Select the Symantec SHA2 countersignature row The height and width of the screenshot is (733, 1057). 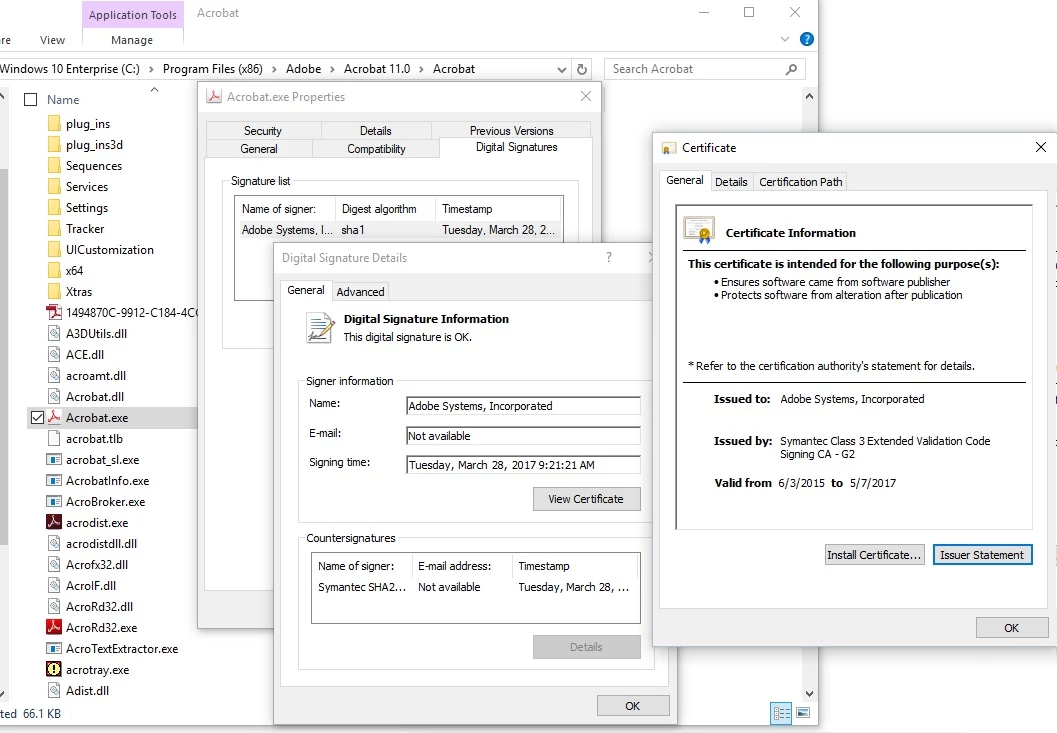475,587
